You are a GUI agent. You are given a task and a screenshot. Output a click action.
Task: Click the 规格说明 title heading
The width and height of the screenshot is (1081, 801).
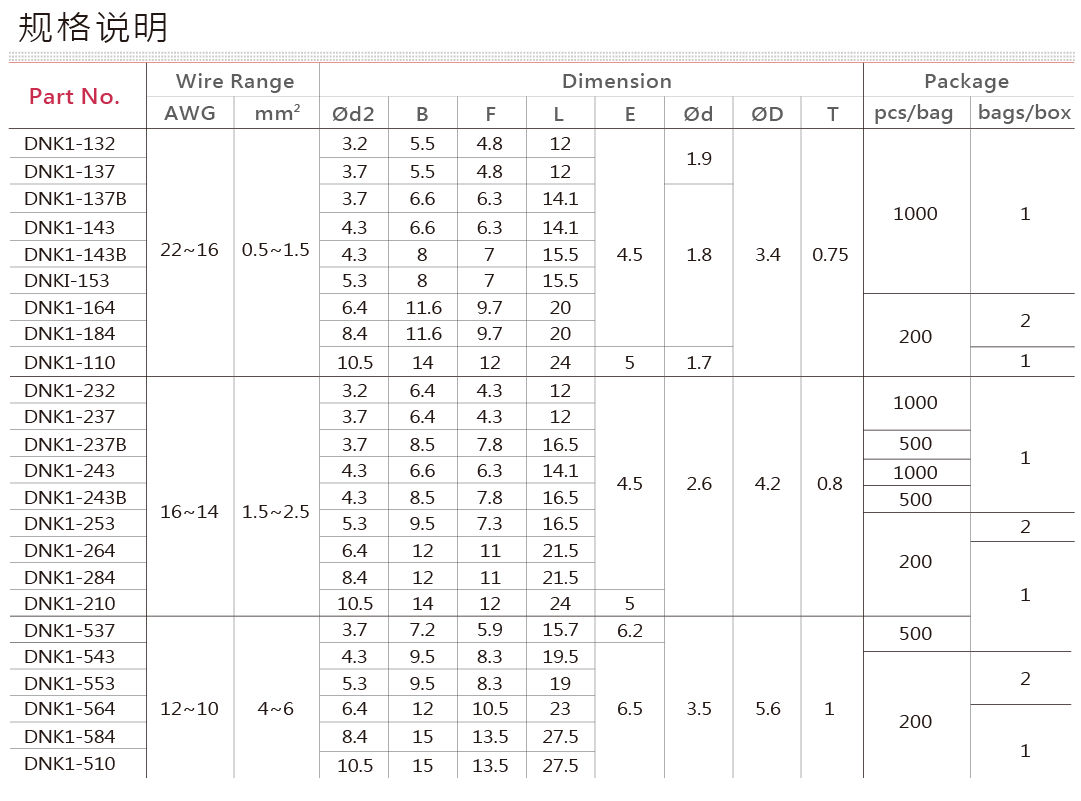[94, 27]
